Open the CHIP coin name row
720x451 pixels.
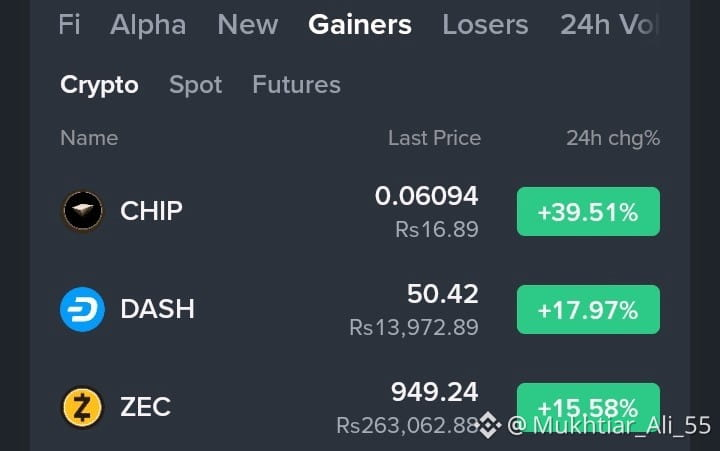click(151, 211)
